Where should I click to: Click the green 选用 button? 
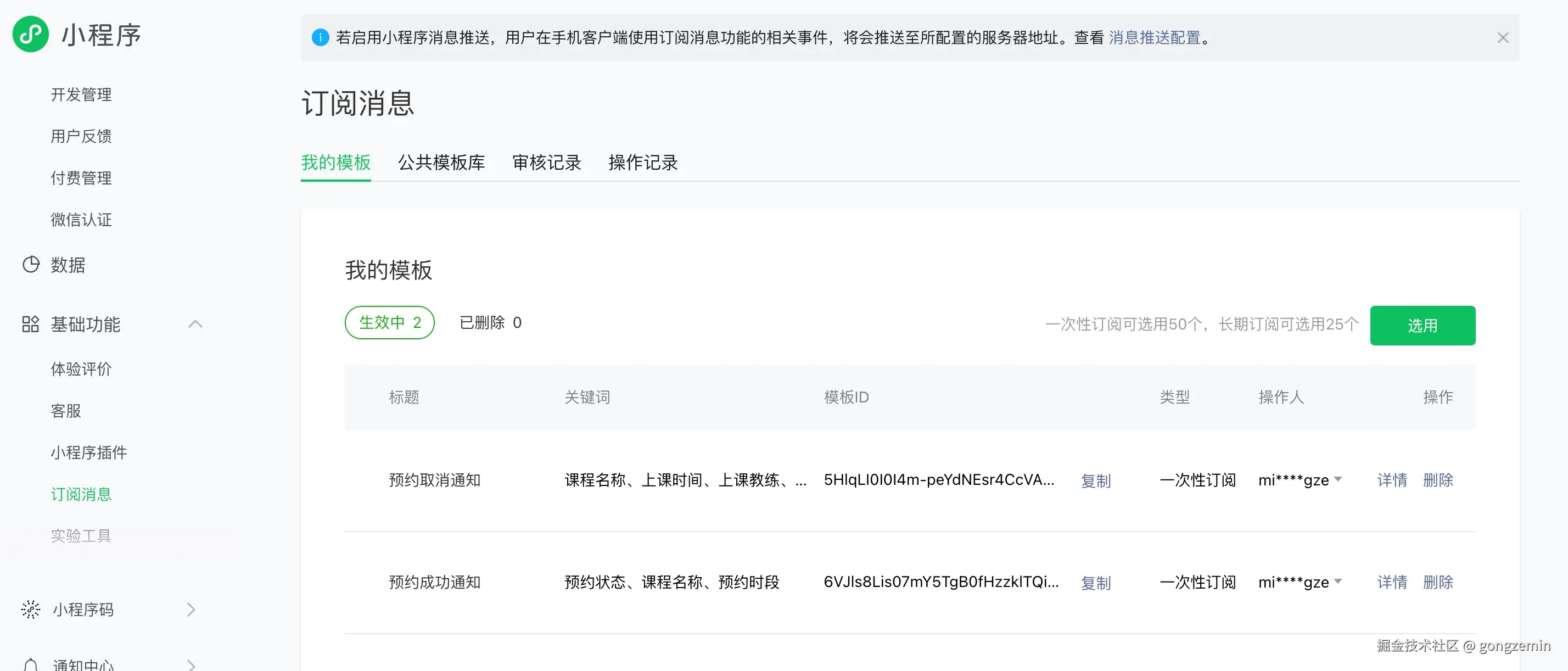[x=1422, y=326]
